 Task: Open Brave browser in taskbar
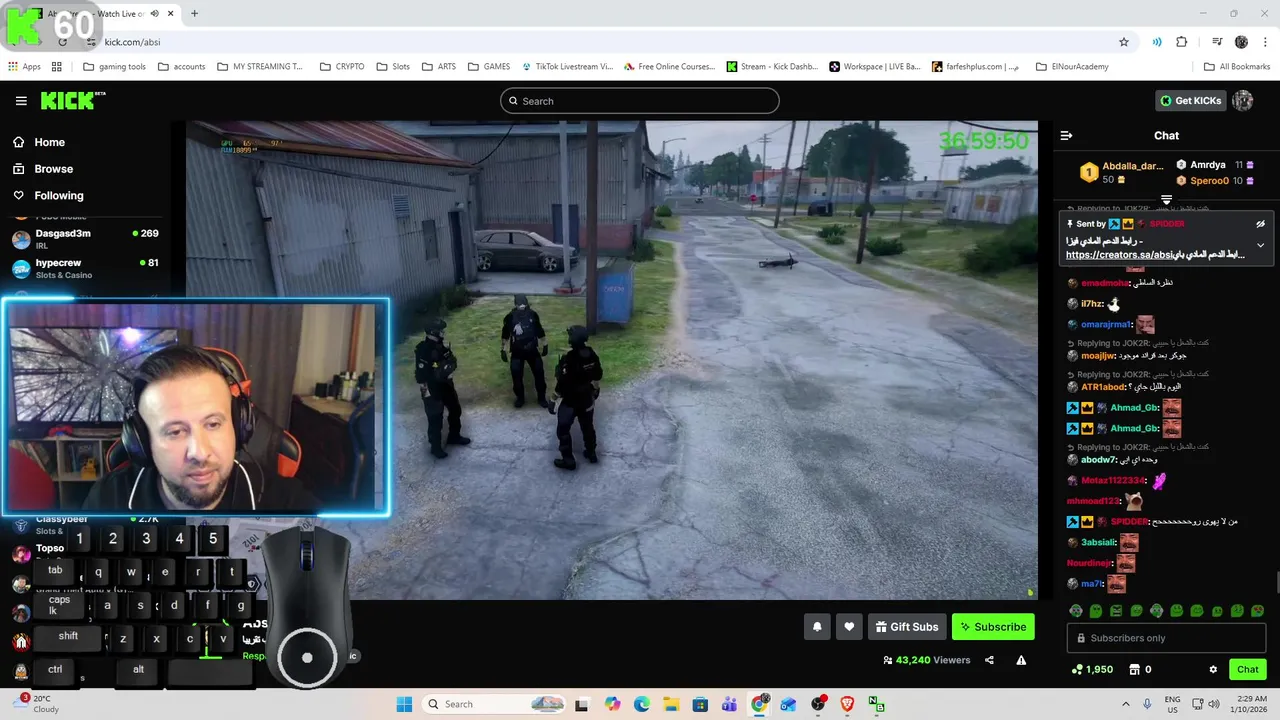(x=847, y=704)
